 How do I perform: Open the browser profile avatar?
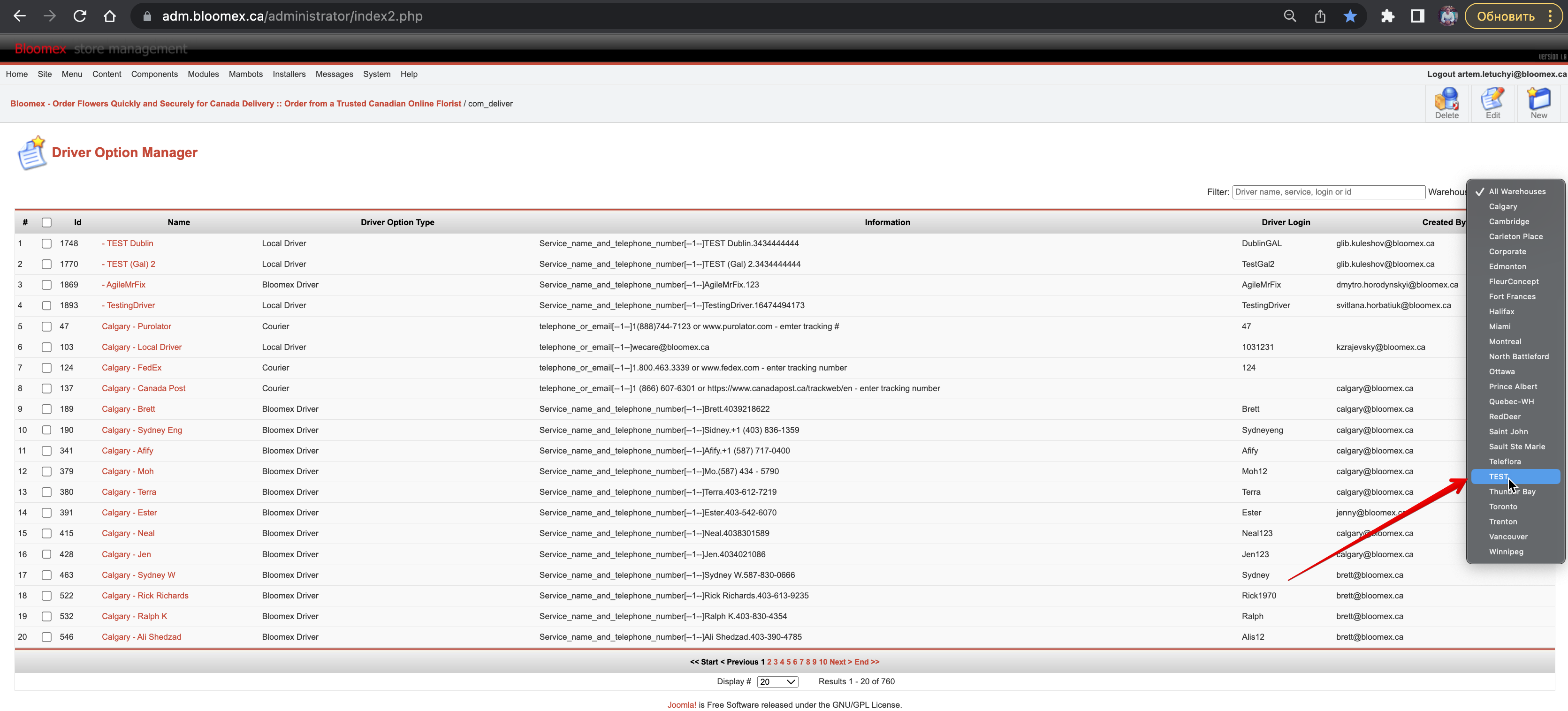click(1448, 16)
